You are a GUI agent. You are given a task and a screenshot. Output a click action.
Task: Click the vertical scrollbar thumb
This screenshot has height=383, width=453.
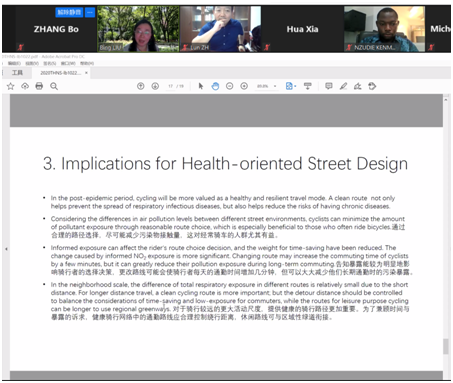446,346
